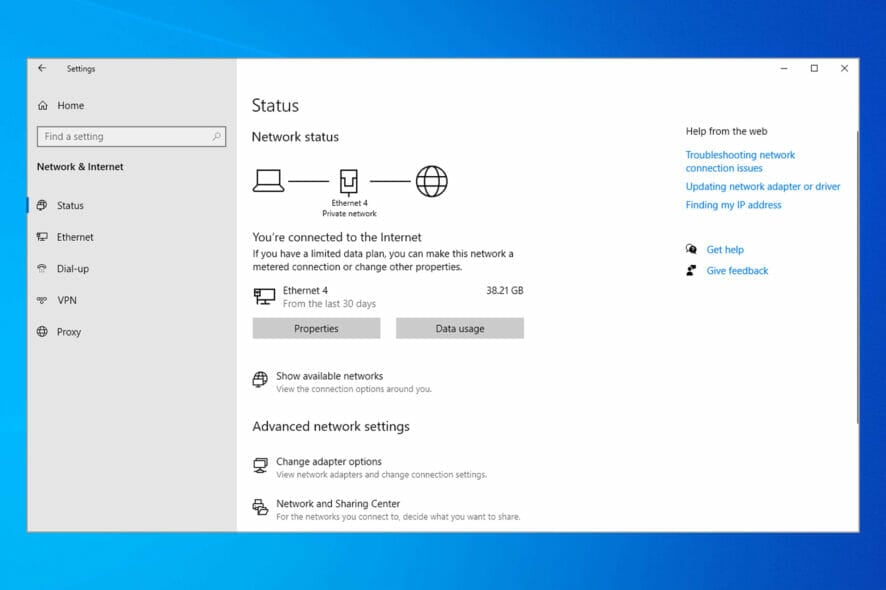The height and width of the screenshot is (590, 886).
Task: Click the Get help chat icon
Action: (x=691, y=249)
